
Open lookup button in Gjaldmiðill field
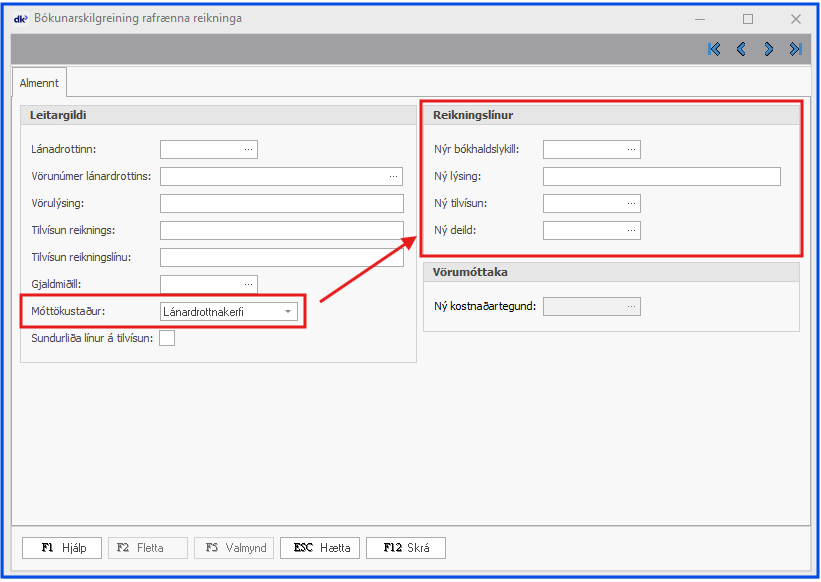click(248, 285)
